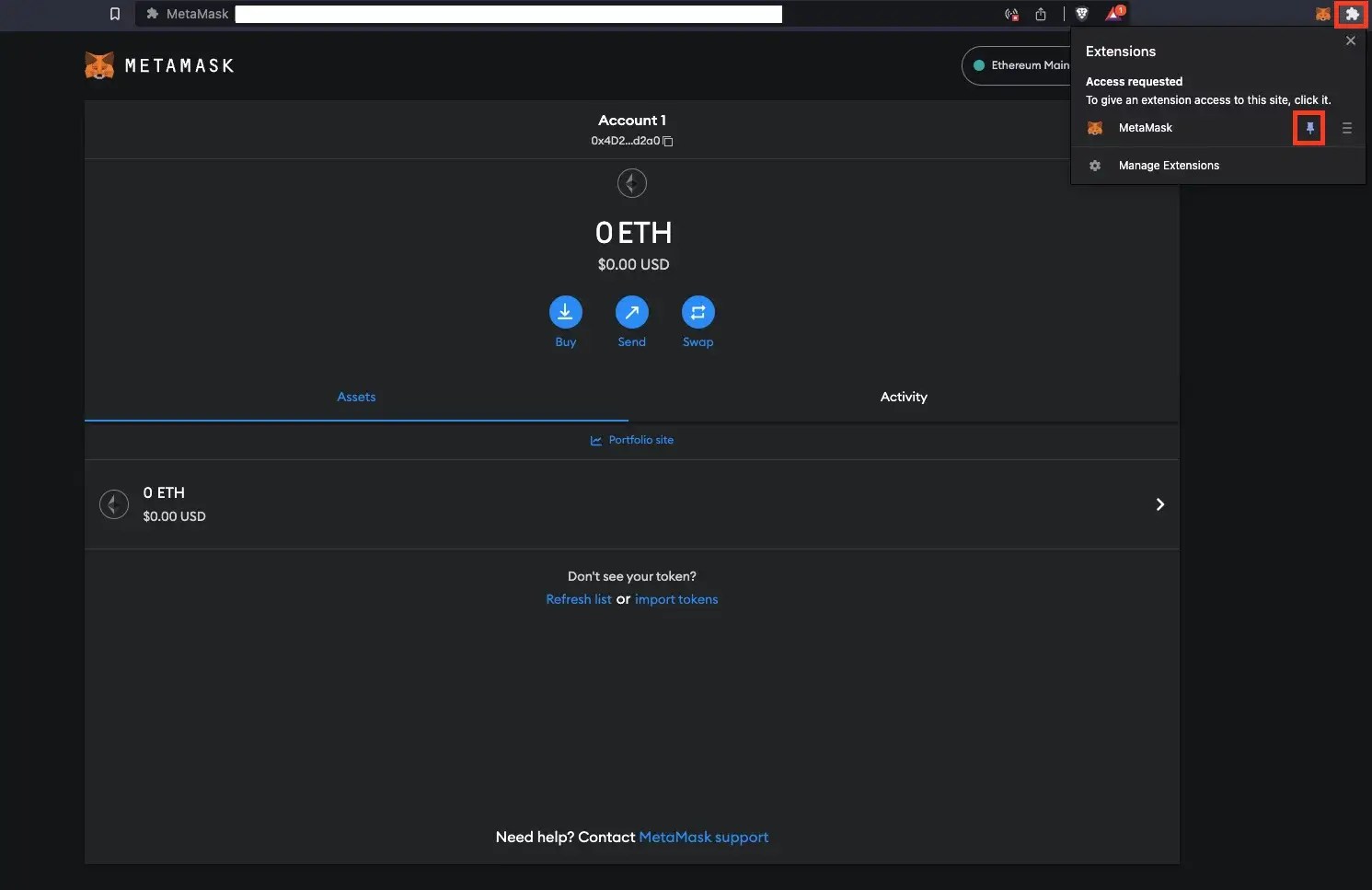Toggle MetaMask site access in Extensions panel

tap(1144, 128)
